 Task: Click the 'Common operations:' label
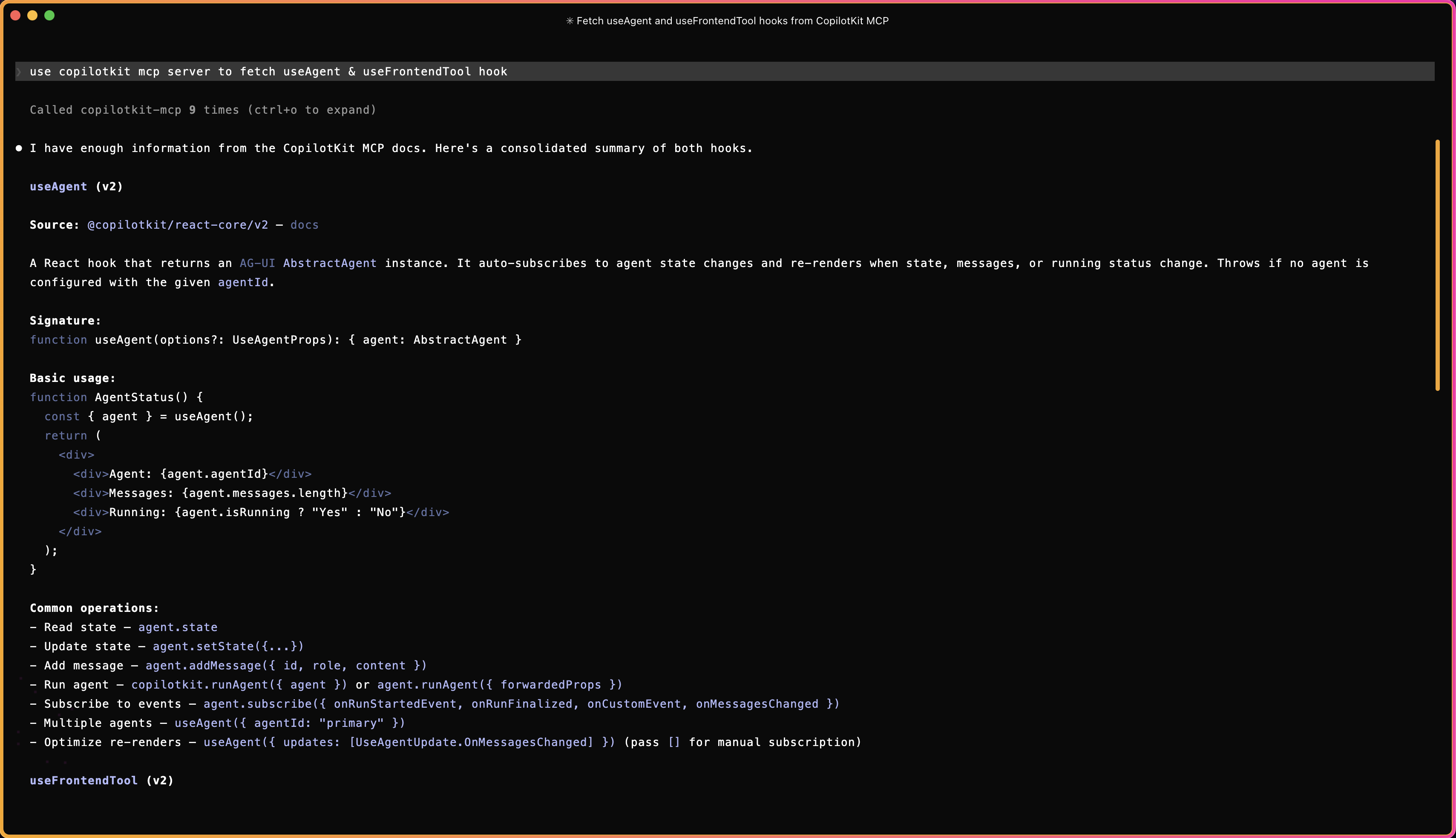pyautogui.click(x=95, y=608)
